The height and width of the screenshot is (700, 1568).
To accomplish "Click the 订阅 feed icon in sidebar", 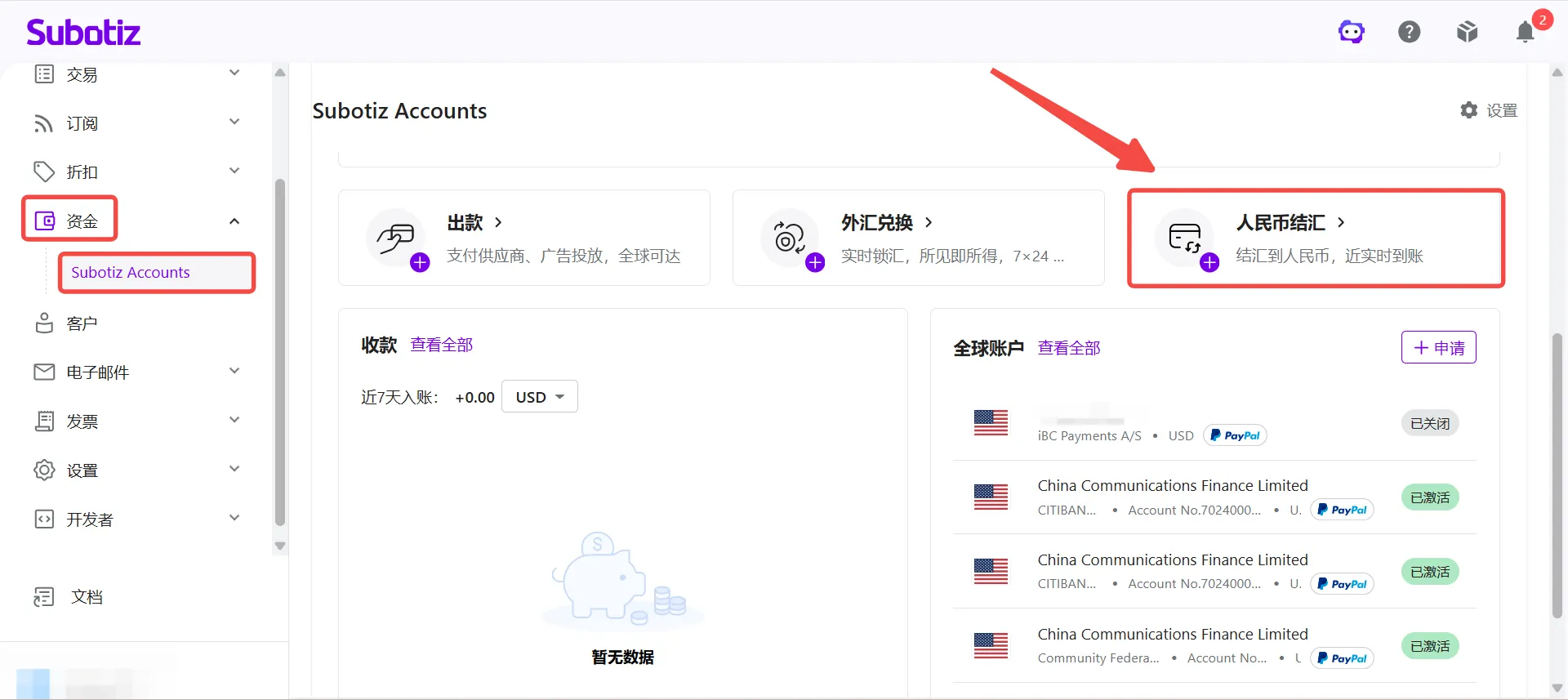I will 44,123.
